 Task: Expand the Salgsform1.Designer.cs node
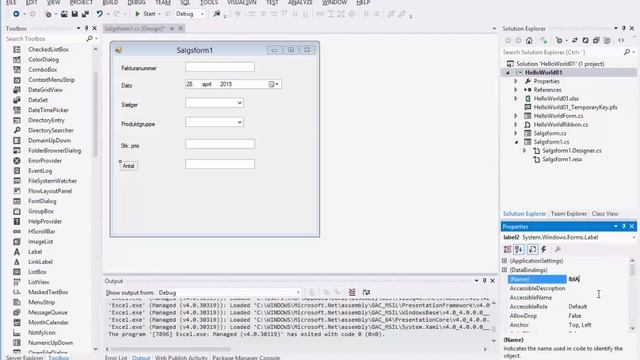point(525,151)
